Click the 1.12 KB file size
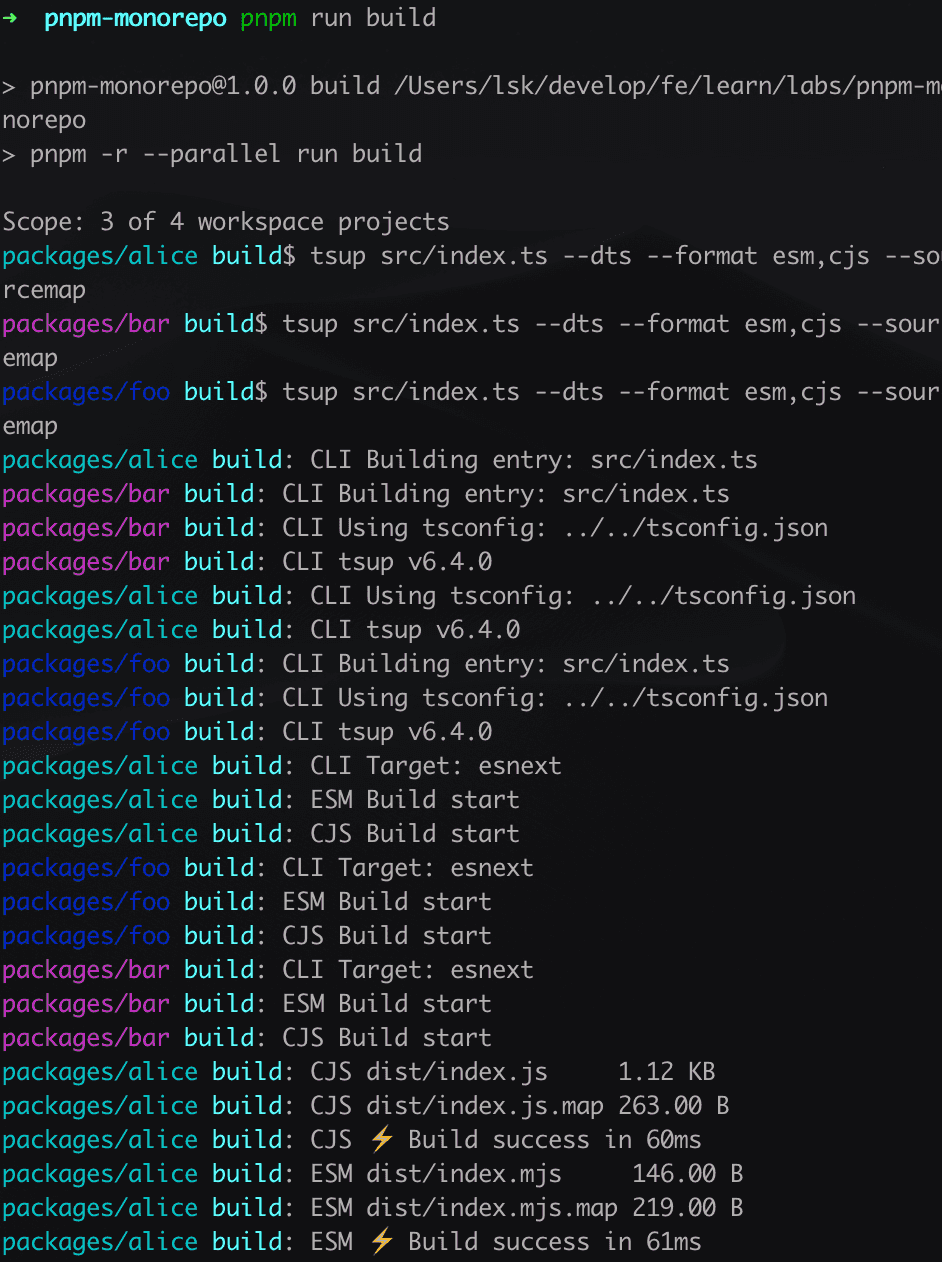Image resolution: width=942 pixels, height=1262 pixels. tap(666, 1072)
